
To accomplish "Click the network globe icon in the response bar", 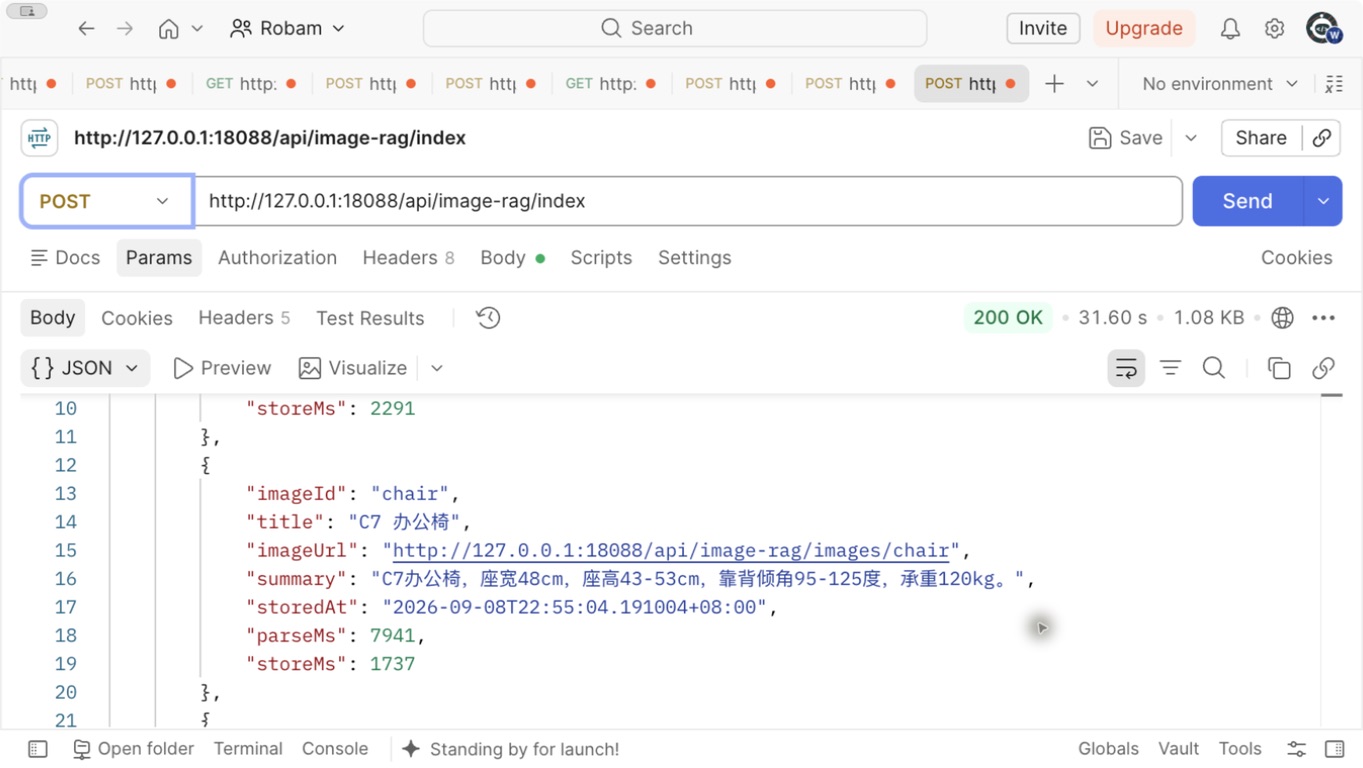I will pyautogui.click(x=1282, y=318).
